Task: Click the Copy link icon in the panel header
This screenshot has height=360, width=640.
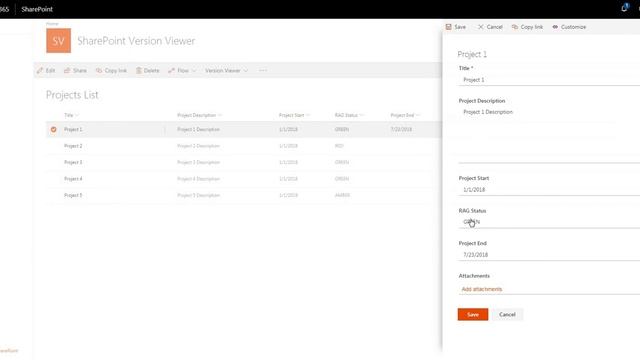Action: [515, 27]
